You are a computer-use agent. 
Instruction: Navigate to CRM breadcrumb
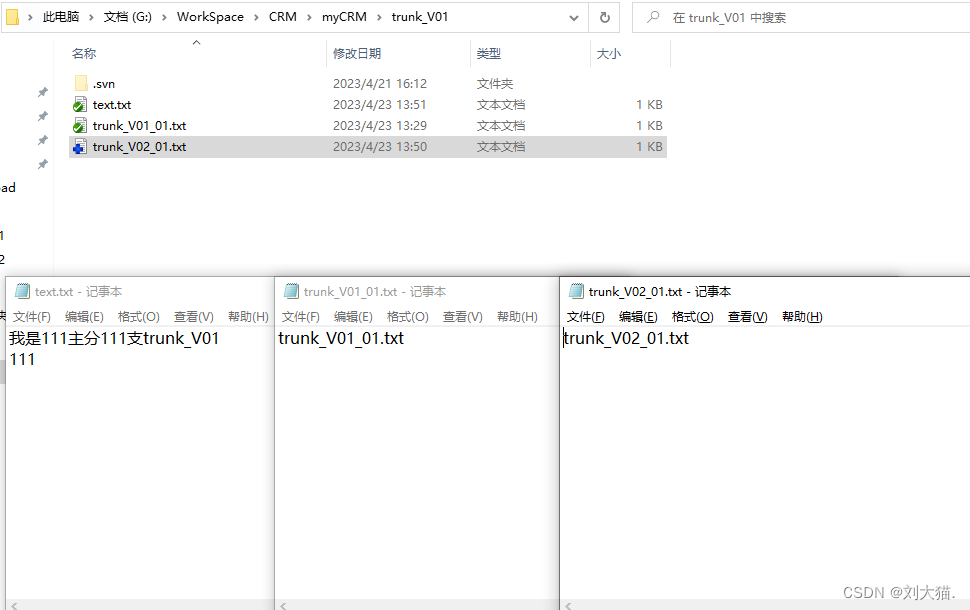coord(283,17)
